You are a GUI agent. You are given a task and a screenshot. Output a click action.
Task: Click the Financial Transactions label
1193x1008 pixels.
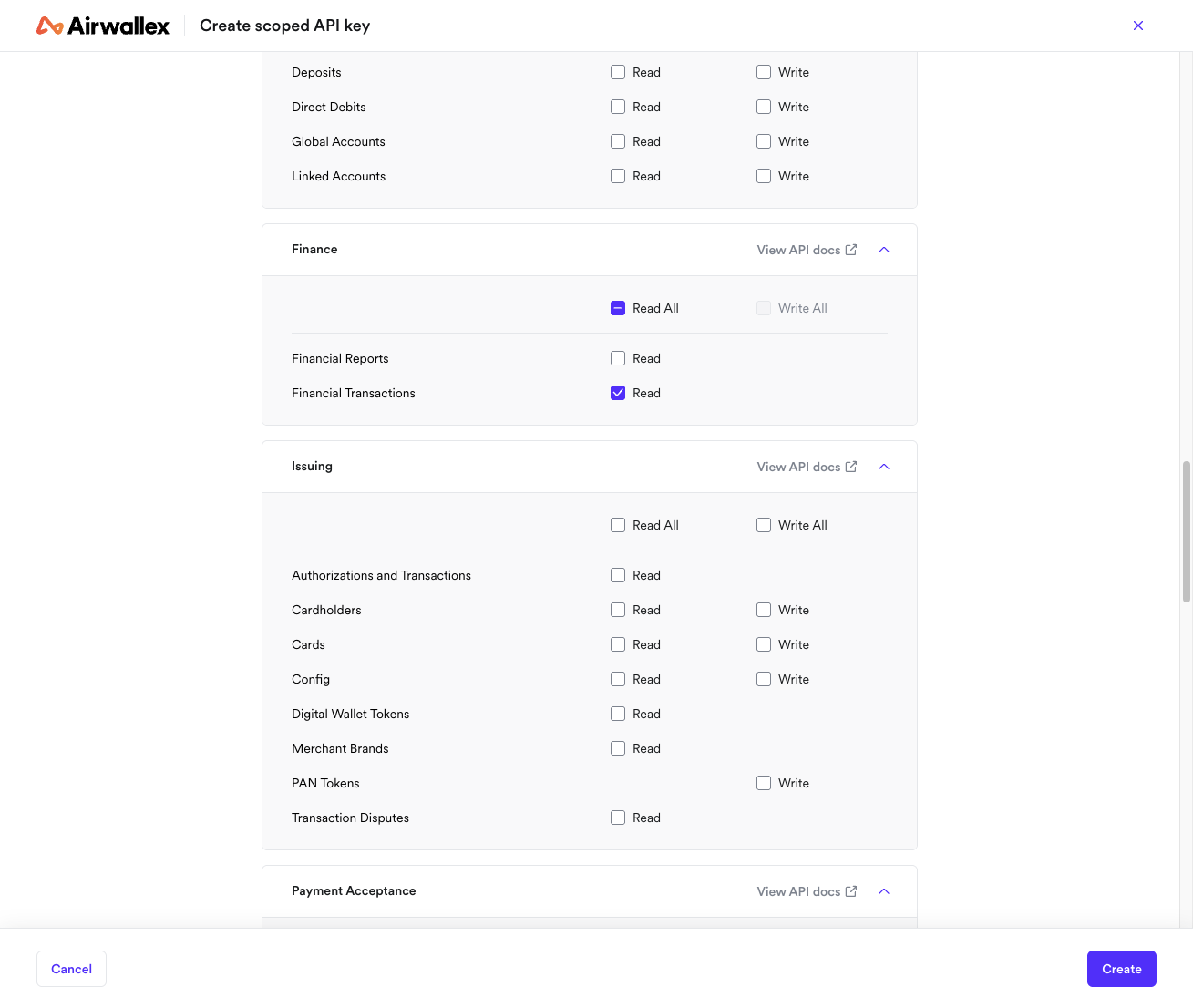point(354,393)
